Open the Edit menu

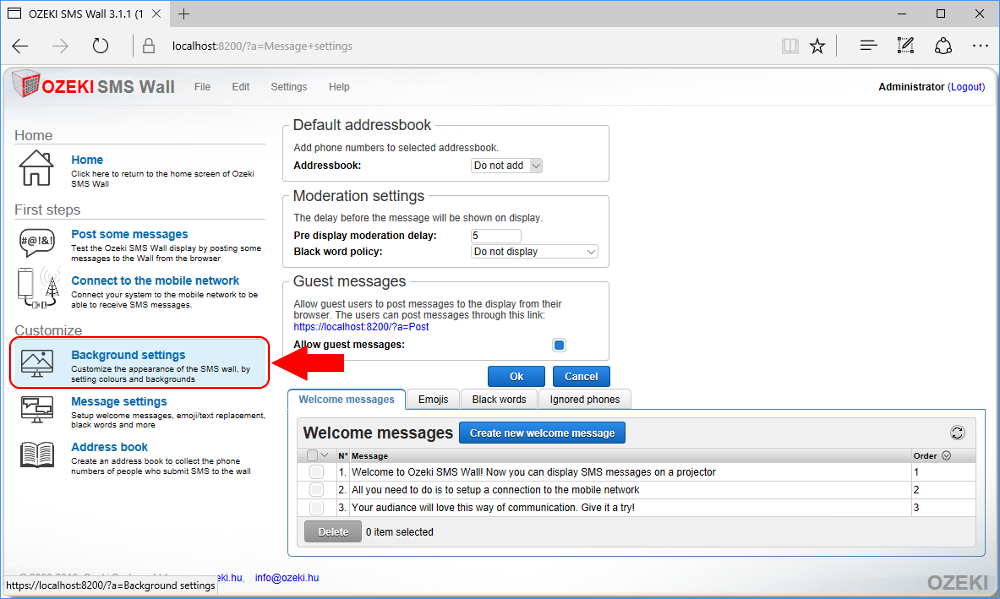coord(240,87)
